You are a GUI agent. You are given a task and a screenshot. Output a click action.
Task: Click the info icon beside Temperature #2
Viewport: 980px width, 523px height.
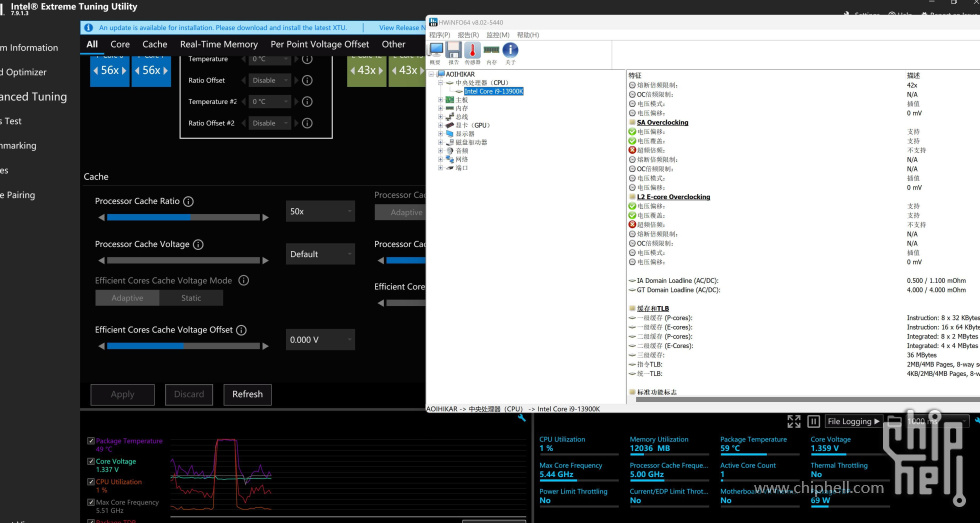click(x=307, y=101)
